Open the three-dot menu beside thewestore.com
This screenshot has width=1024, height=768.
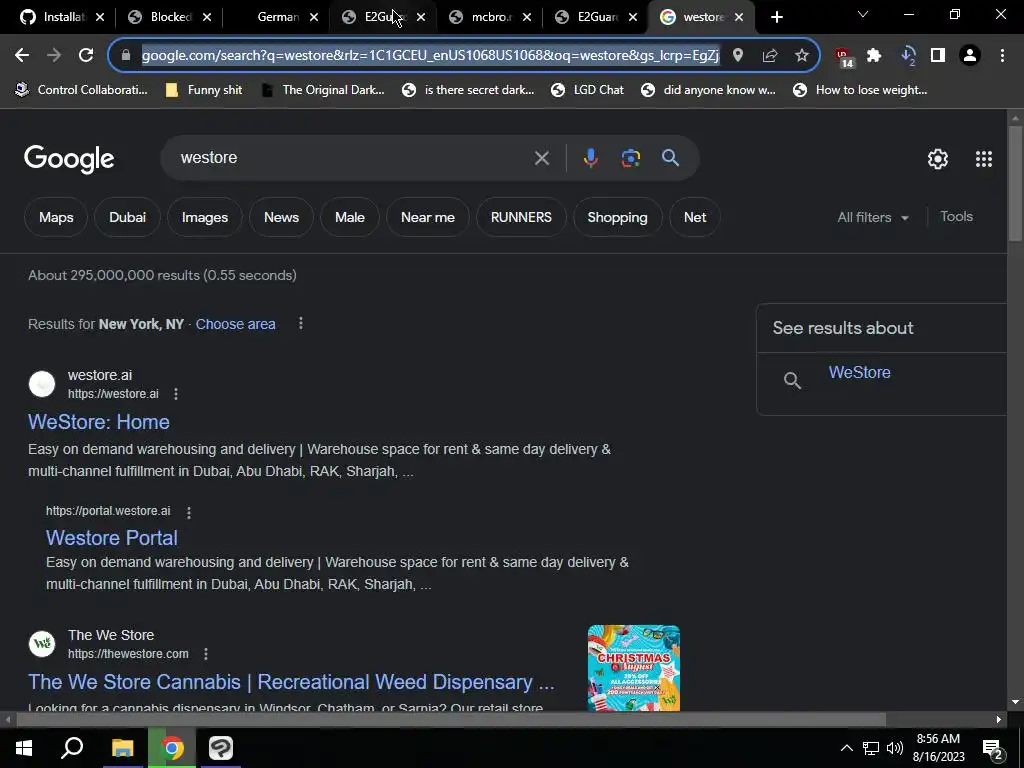click(x=206, y=654)
